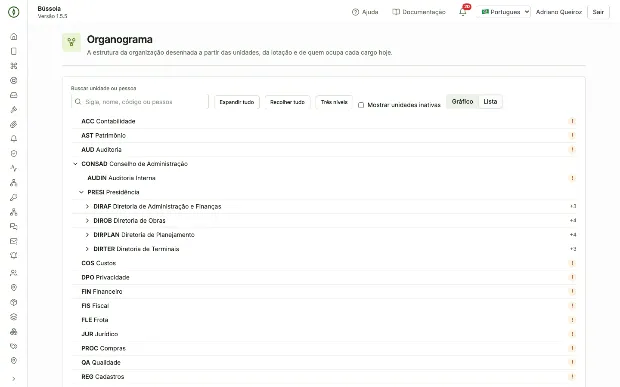620x387 pixels.
Task: Expand DIRTER Diretoria de Terminais
Action: coord(87,249)
